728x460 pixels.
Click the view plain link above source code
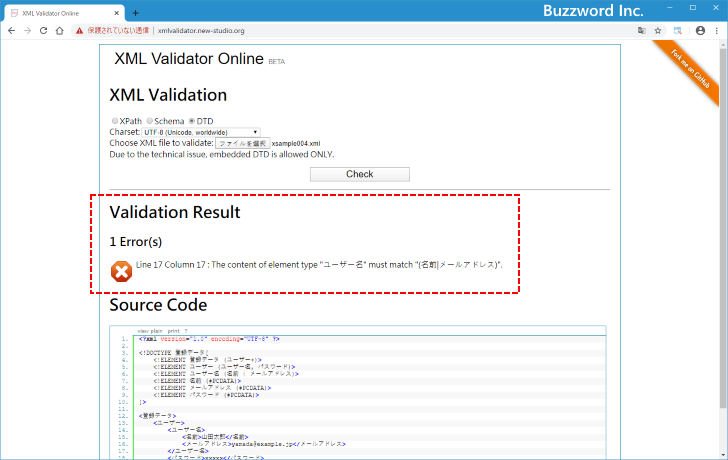(x=150, y=330)
